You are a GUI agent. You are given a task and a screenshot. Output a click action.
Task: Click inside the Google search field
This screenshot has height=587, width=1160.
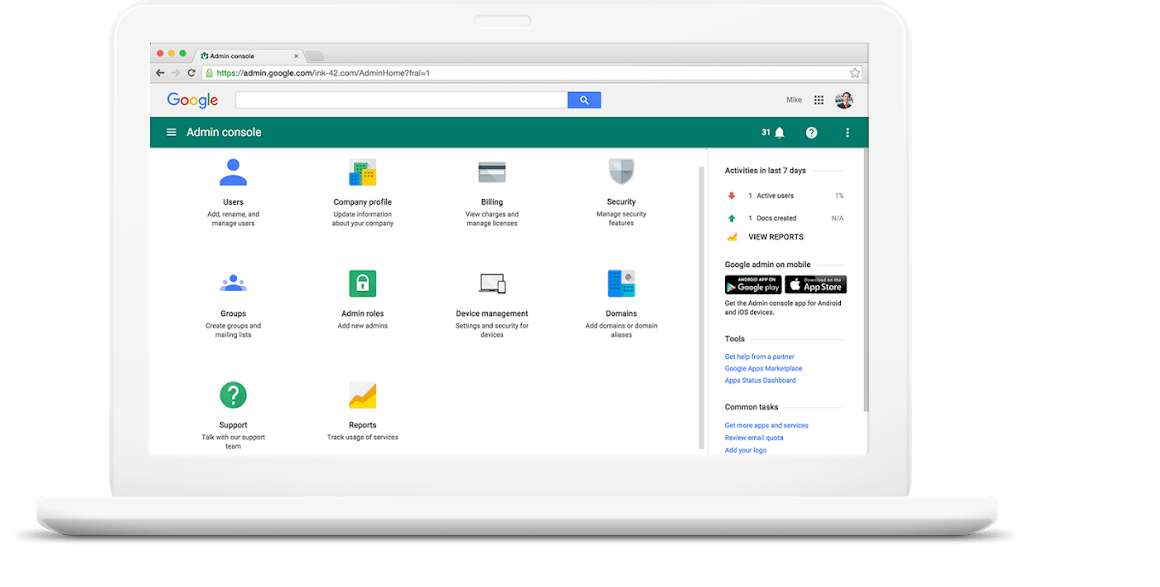[400, 100]
